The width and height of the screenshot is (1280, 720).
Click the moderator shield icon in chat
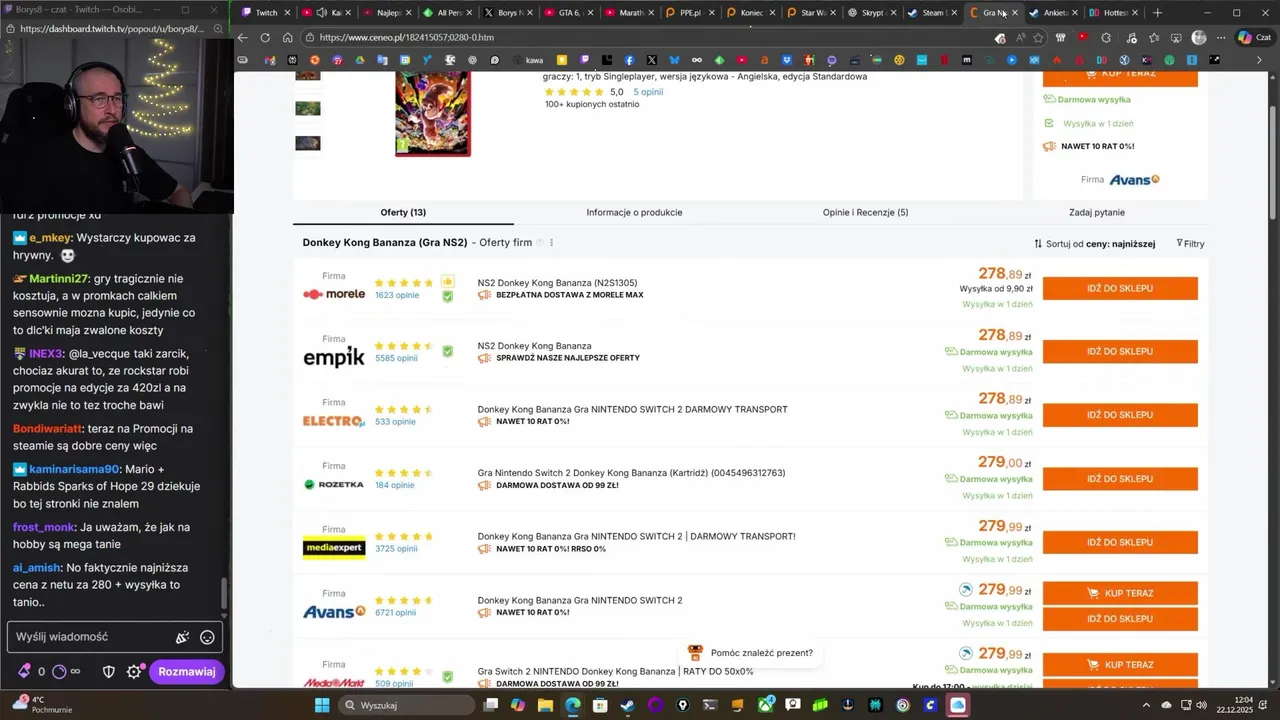[109, 672]
